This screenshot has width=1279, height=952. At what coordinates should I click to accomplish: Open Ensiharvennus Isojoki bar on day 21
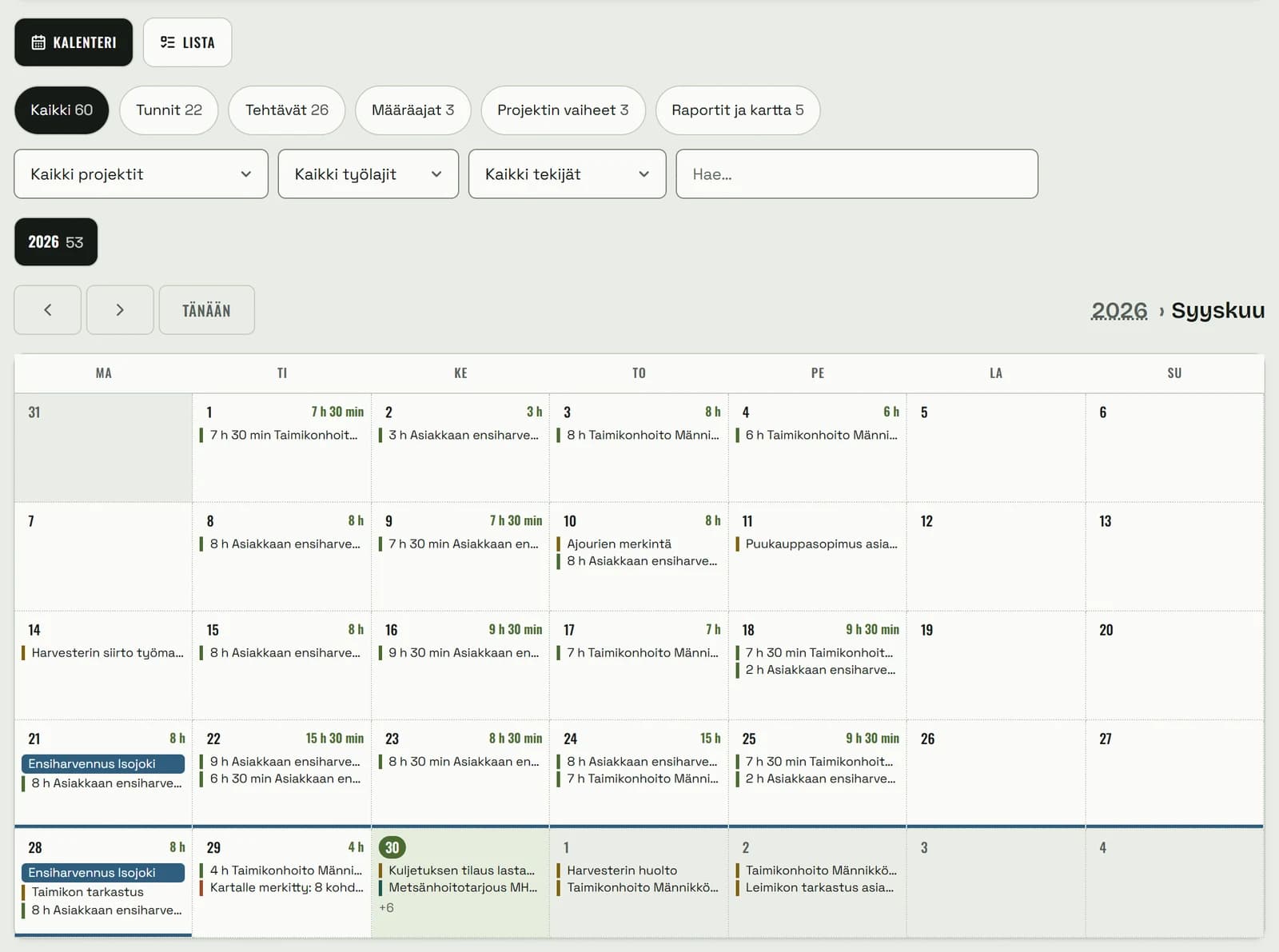(103, 764)
